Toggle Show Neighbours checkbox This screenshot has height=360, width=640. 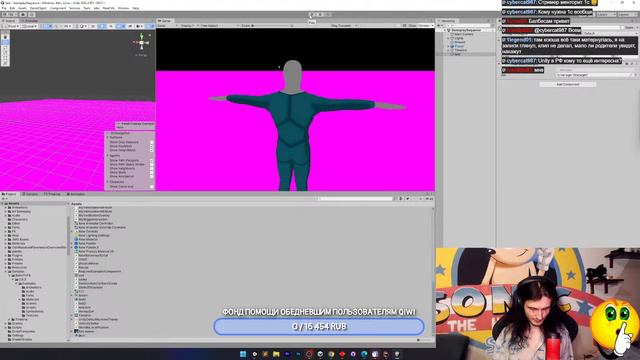[x=152, y=169]
